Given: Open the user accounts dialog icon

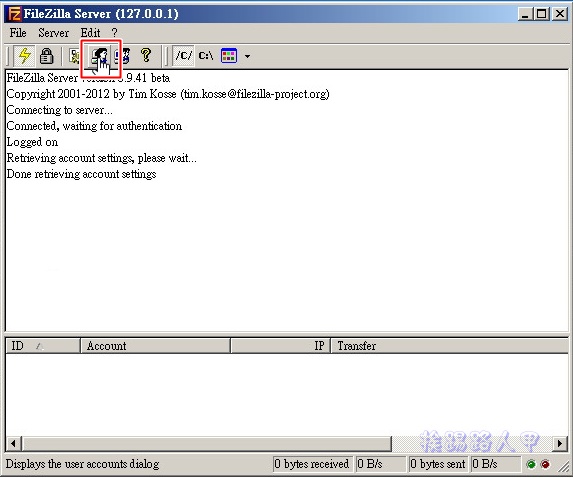Looking at the screenshot, I should pos(100,57).
